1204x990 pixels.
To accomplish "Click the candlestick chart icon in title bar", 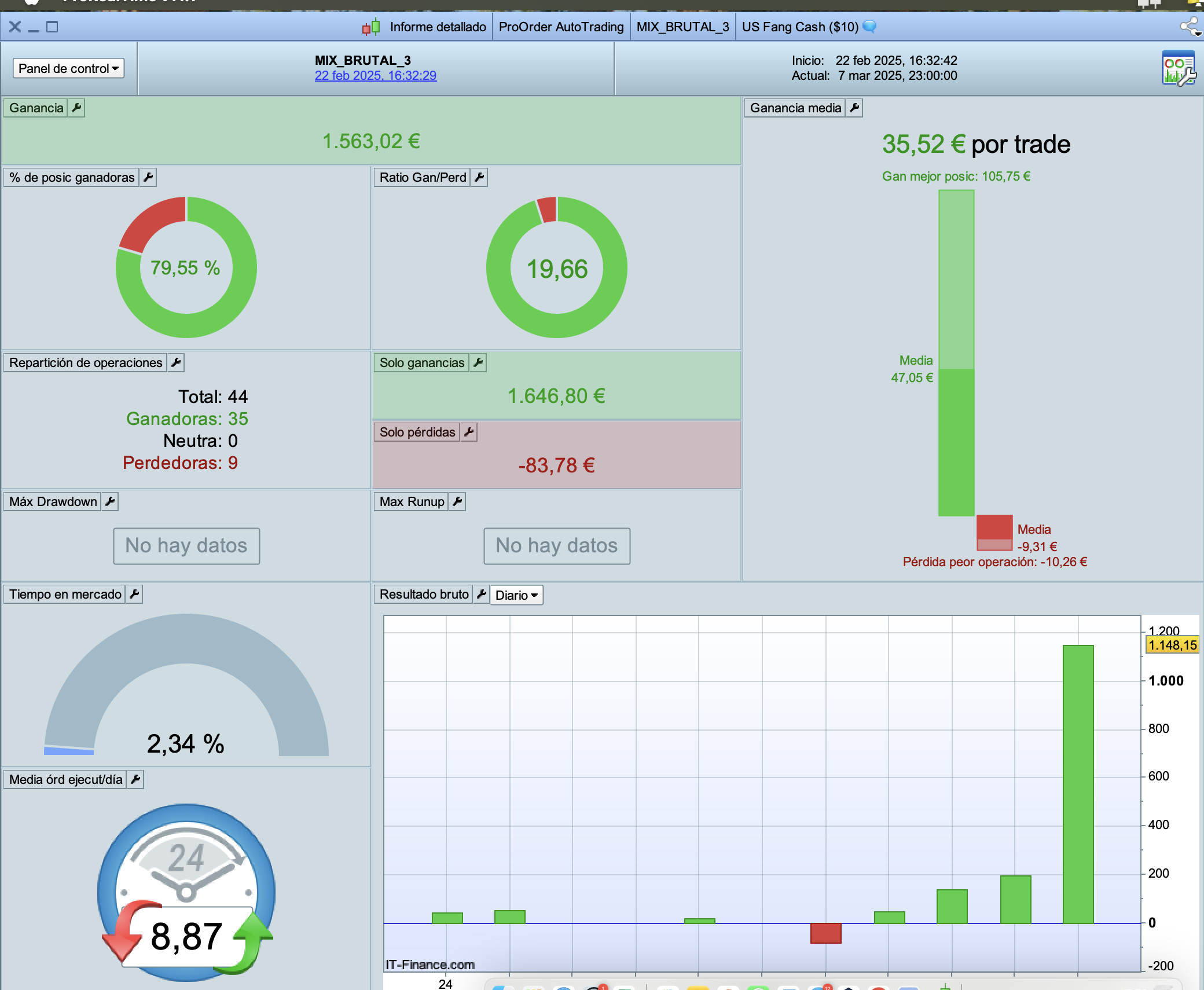I will click(371, 27).
